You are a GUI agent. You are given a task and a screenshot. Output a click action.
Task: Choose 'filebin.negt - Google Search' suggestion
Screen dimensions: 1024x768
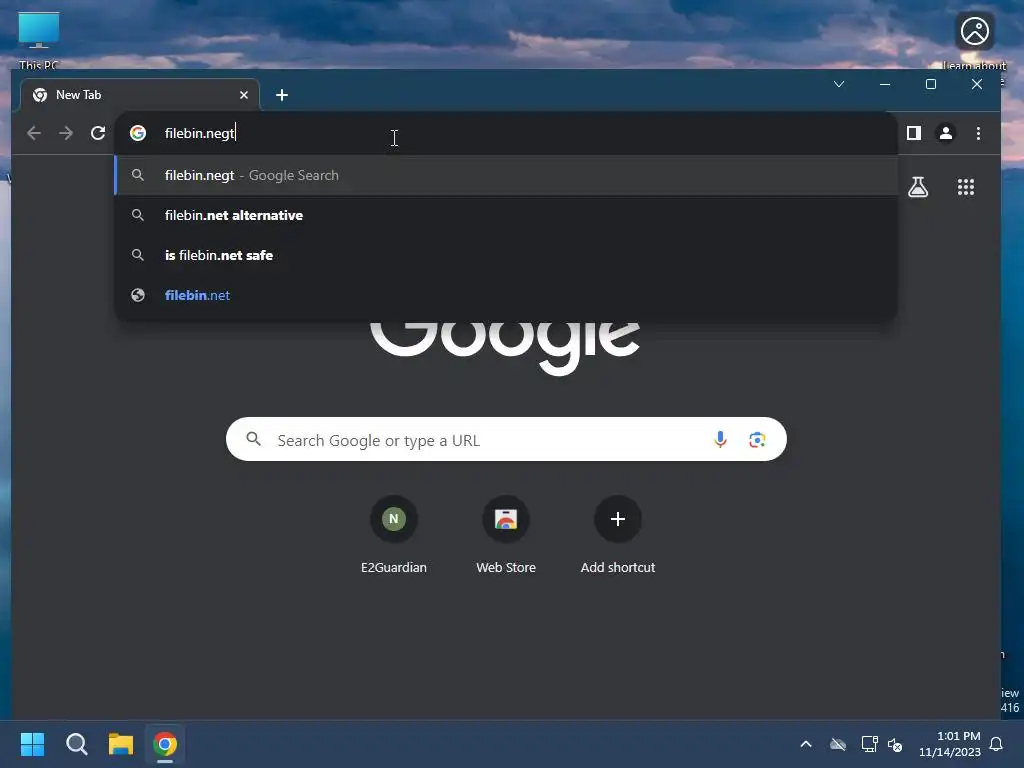coord(505,175)
